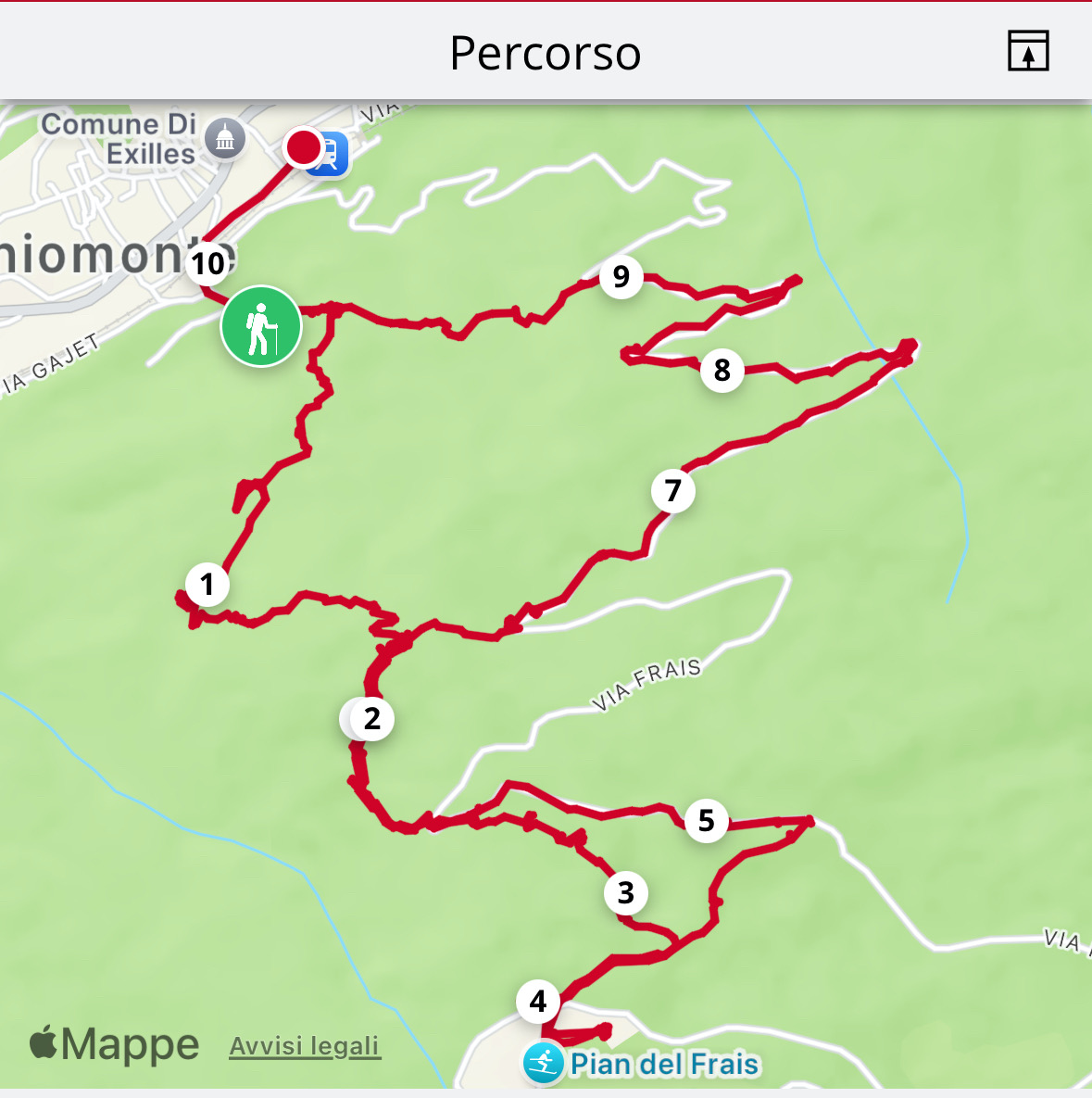The height and width of the screenshot is (1098, 1092).
Task: Tap kilometer marker 4 near Pian del Frais
Action: click(x=537, y=1002)
